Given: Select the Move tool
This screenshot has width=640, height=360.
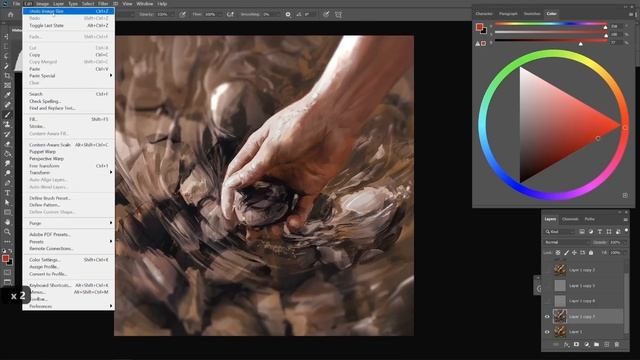Looking at the screenshot, I should point(7,36).
